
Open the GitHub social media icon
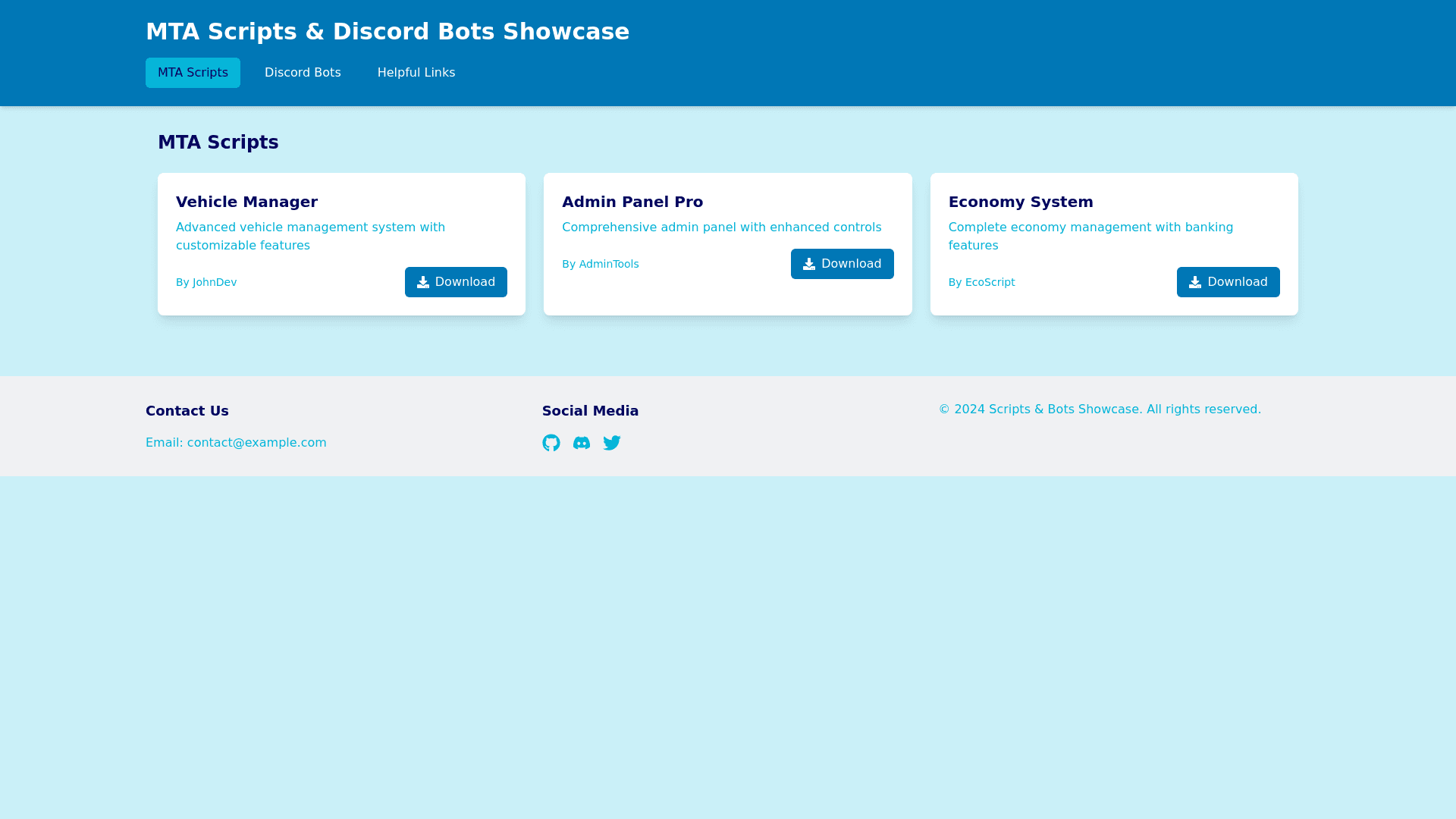[551, 443]
